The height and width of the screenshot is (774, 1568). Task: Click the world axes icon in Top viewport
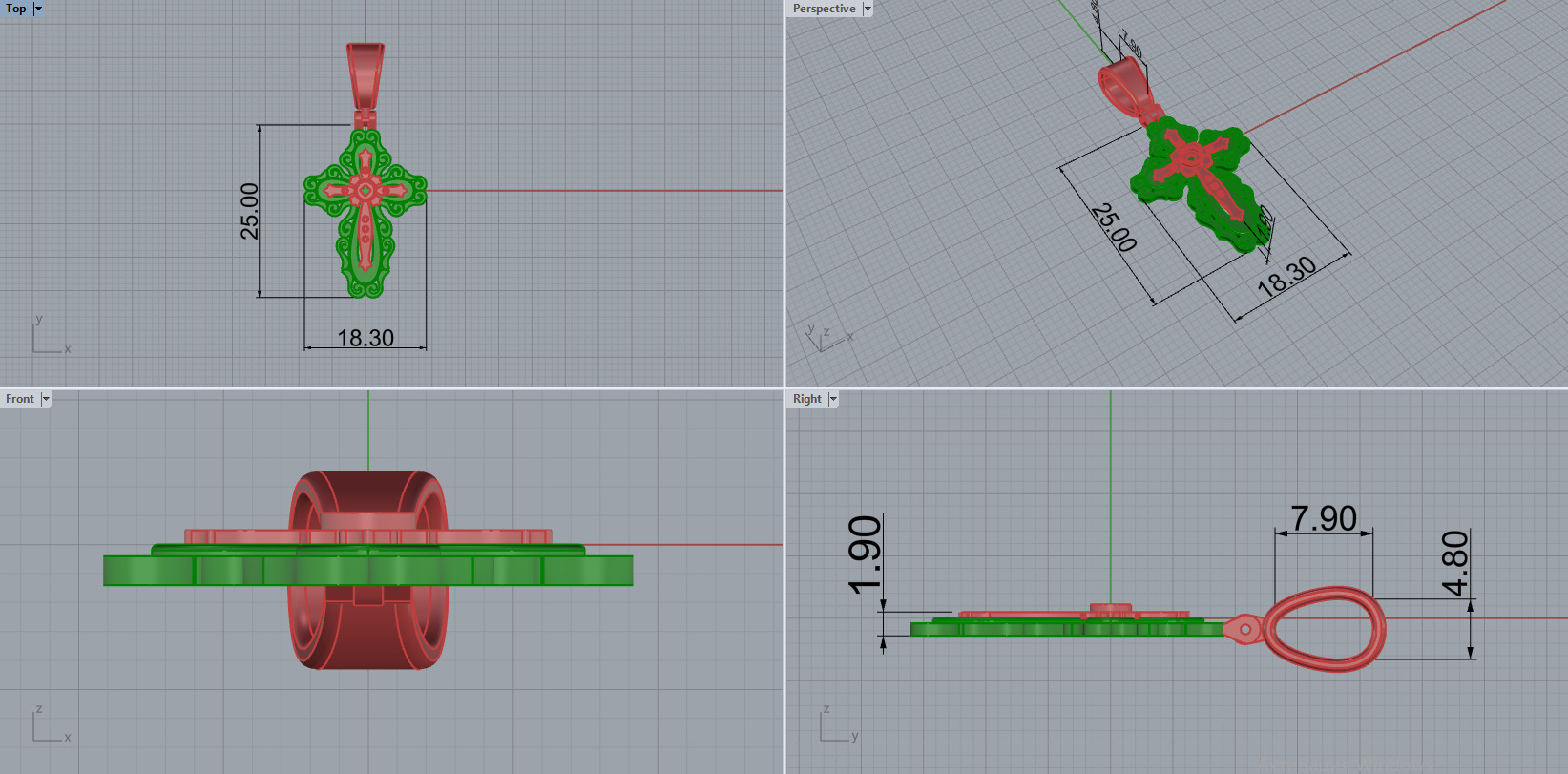point(50,336)
